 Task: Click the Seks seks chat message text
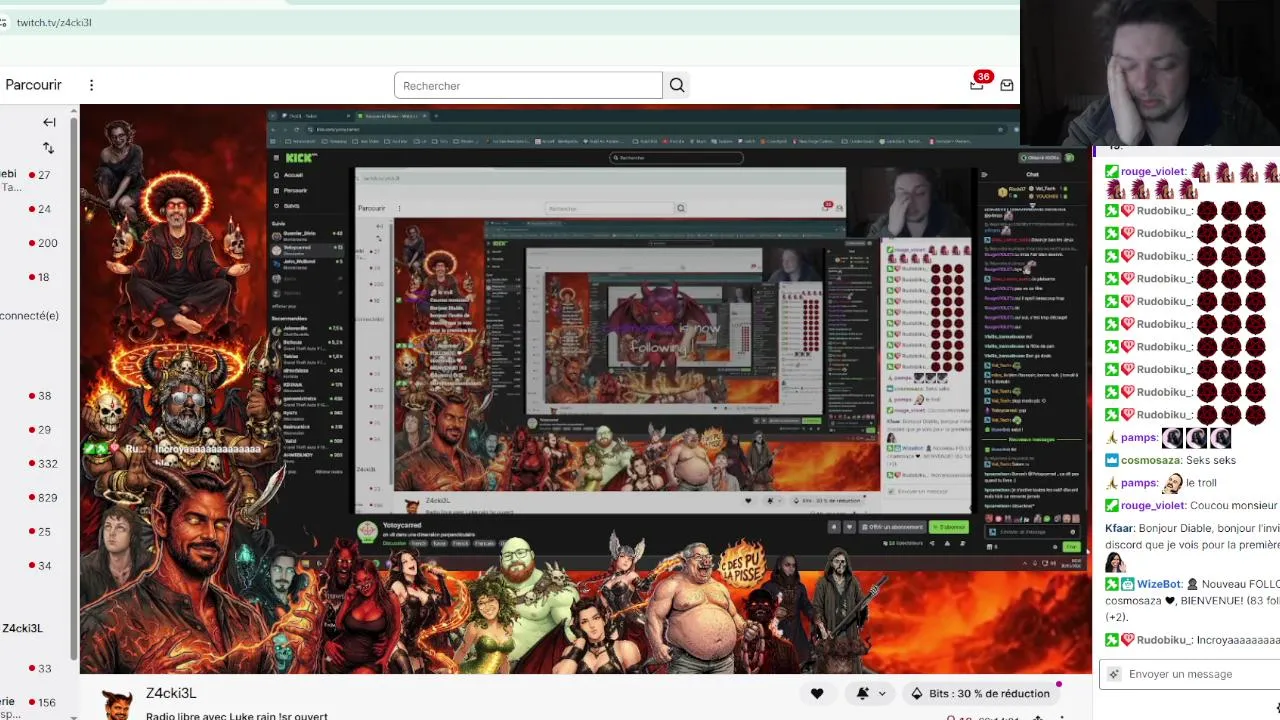[x=1210, y=460]
